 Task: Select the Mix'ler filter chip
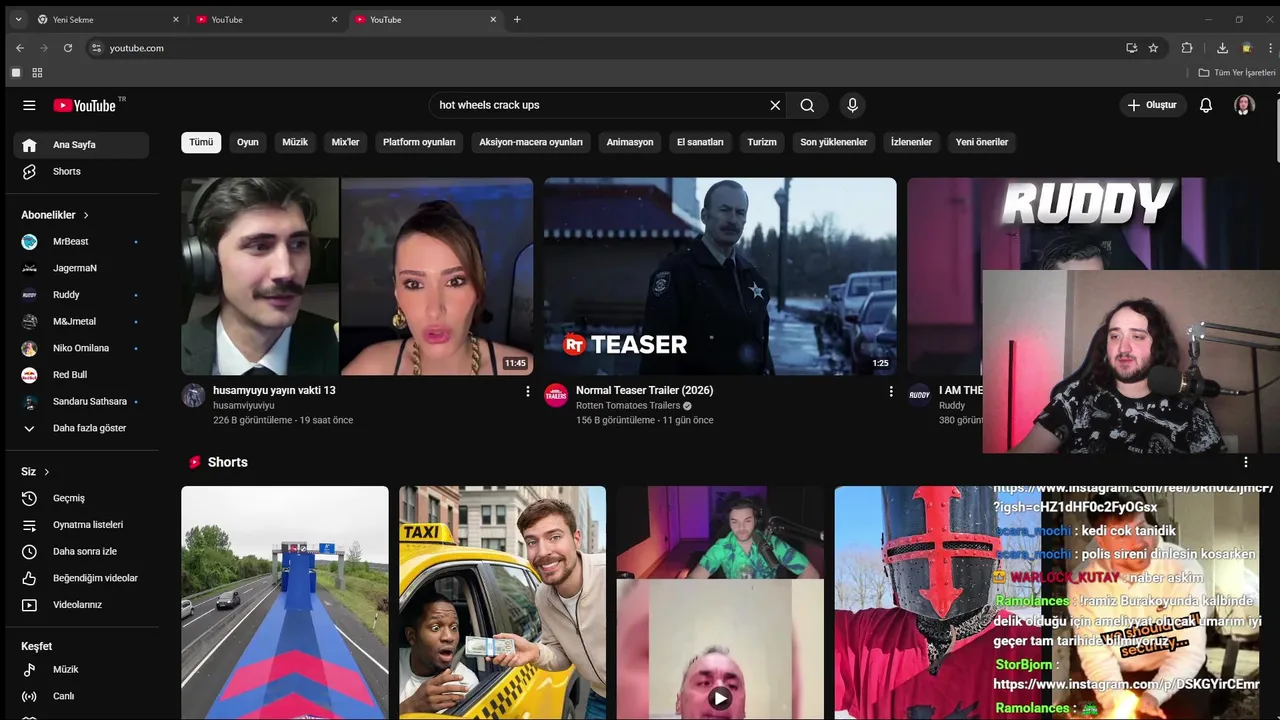tap(345, 142)
